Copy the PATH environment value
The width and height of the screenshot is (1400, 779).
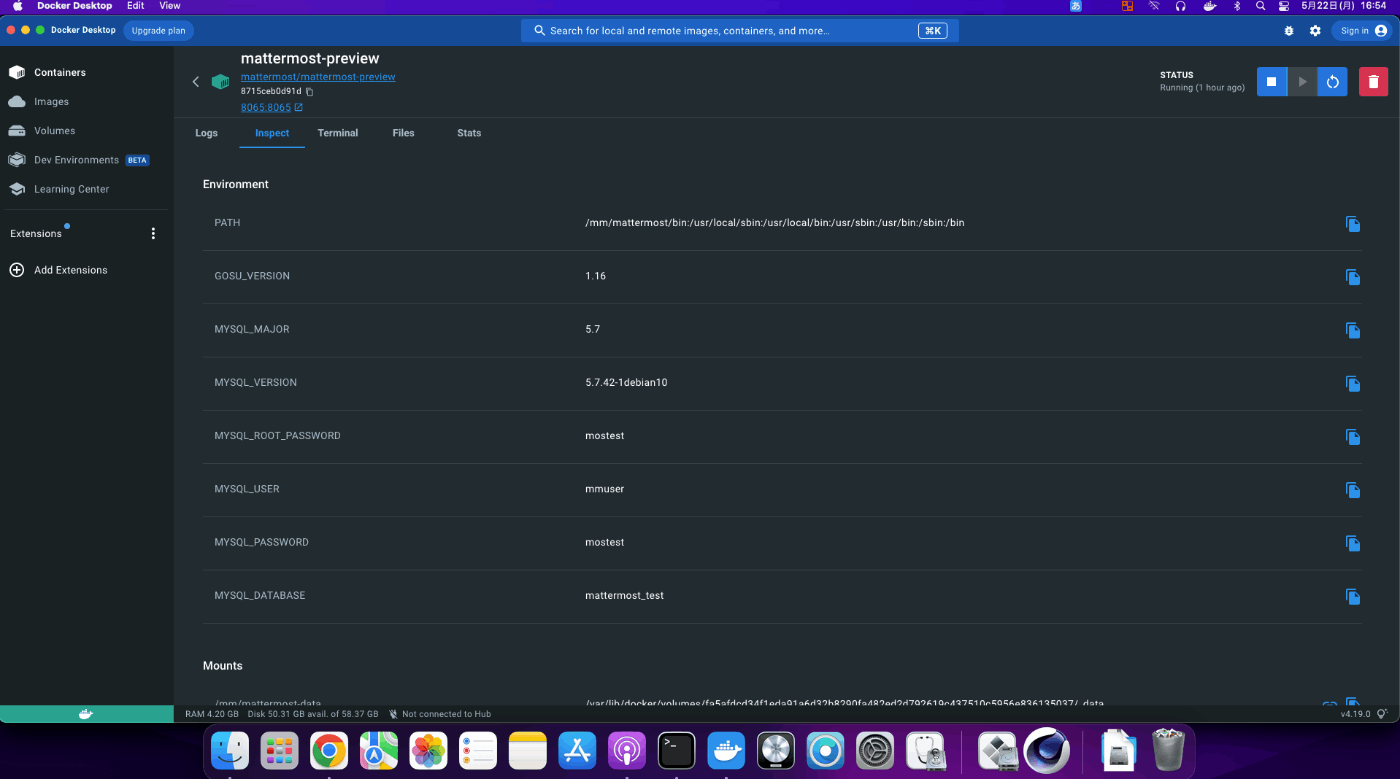1353,224
